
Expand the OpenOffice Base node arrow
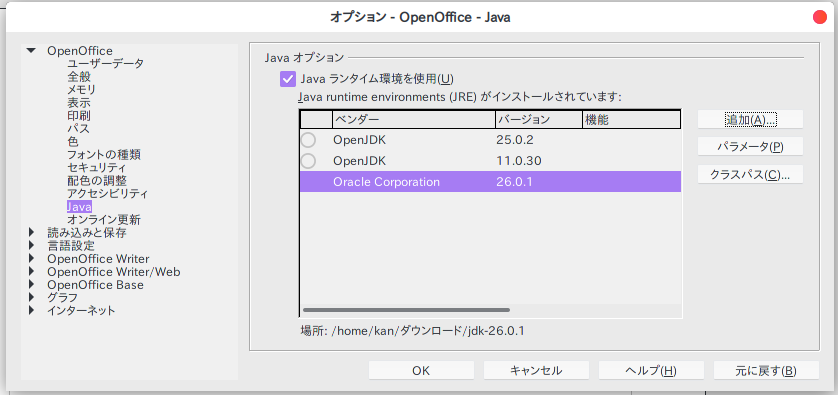point(31,285)
